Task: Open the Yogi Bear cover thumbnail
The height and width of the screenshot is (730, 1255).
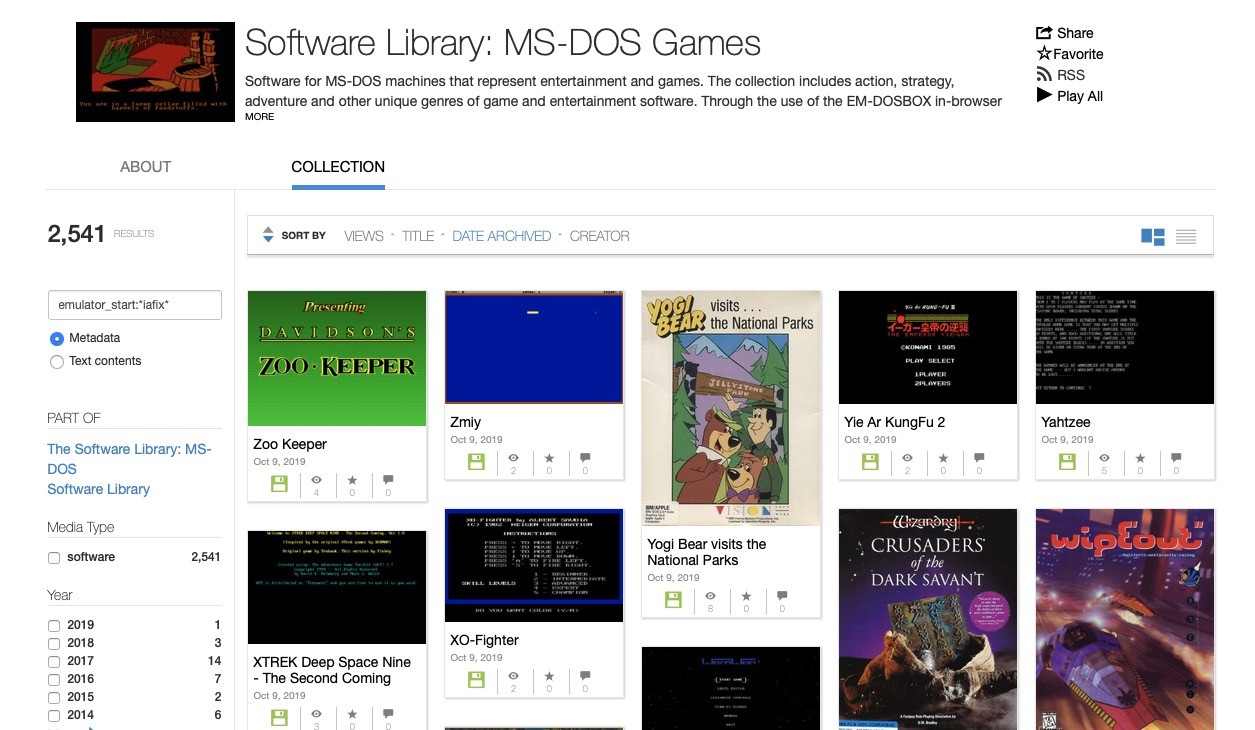Action: pyautogui.click(x=731, y=408)
